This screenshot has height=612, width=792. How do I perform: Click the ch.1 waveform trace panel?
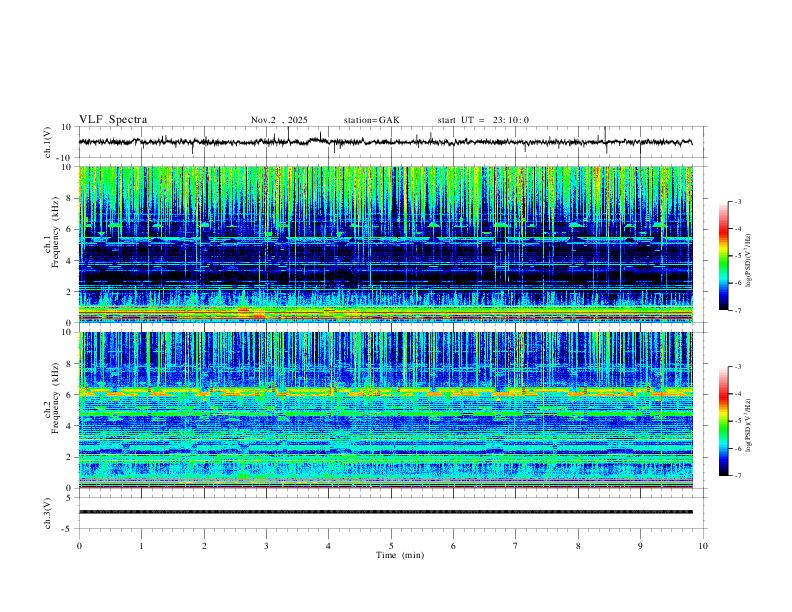coord(391,142)
